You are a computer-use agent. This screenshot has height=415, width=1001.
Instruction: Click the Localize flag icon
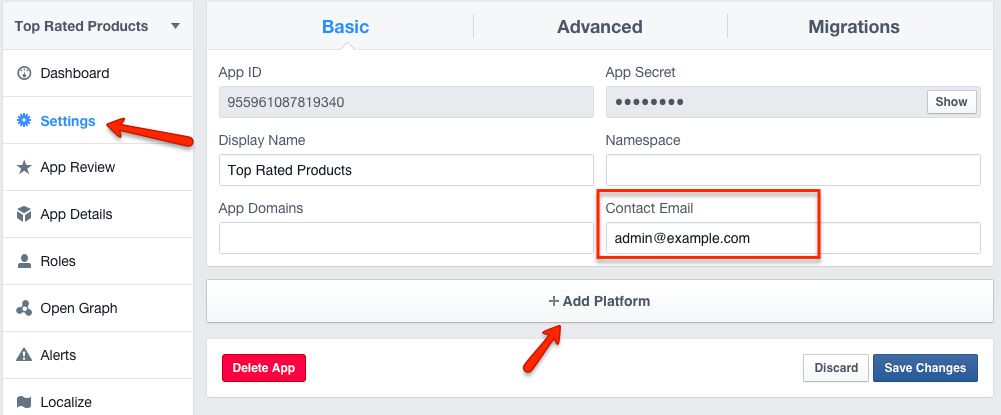click(24, 402)
